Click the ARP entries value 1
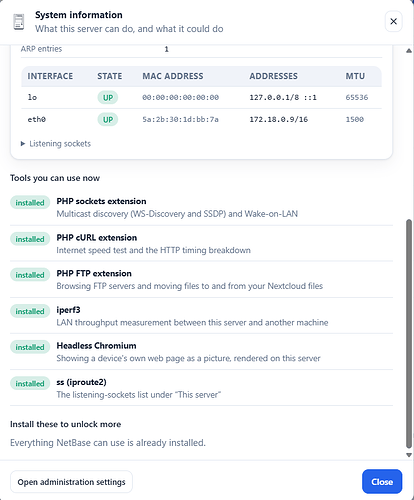 click(167, 49)
